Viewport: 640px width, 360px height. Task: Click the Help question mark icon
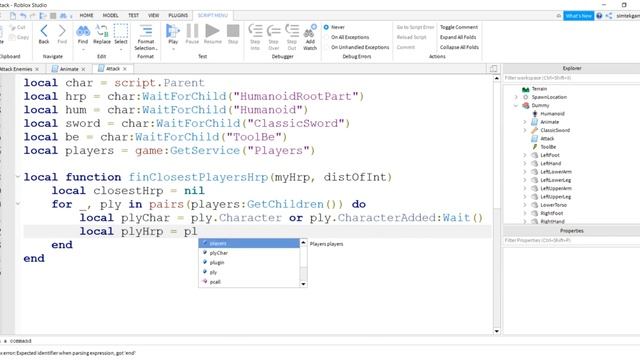pyautogui.click(x=599, y=16)
